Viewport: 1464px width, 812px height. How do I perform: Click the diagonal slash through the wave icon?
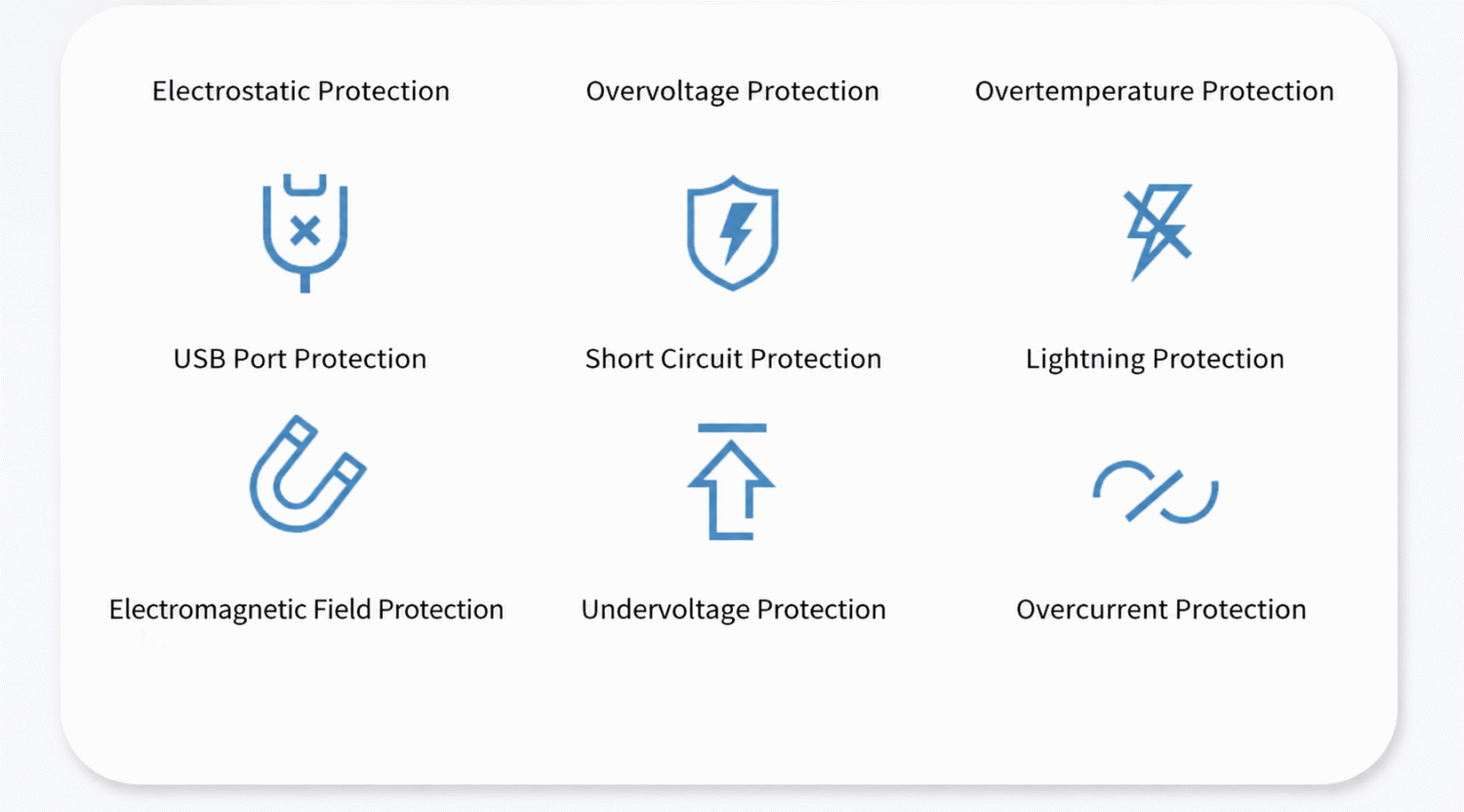click(1155, 495)
